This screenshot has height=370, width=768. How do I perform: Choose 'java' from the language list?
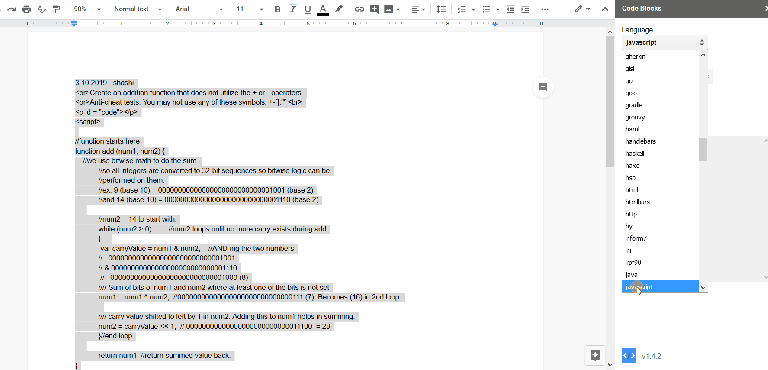(660, 274)
